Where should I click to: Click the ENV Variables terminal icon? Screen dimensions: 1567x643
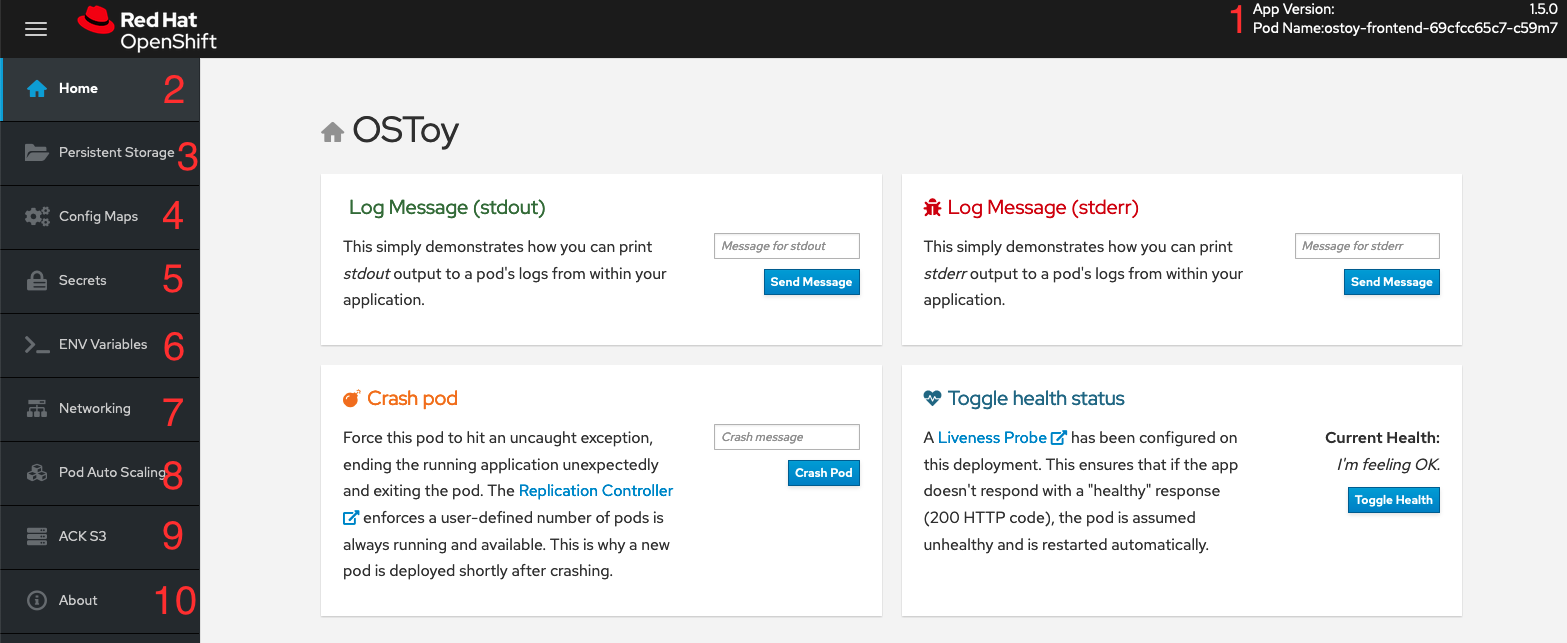coord(37,345)
